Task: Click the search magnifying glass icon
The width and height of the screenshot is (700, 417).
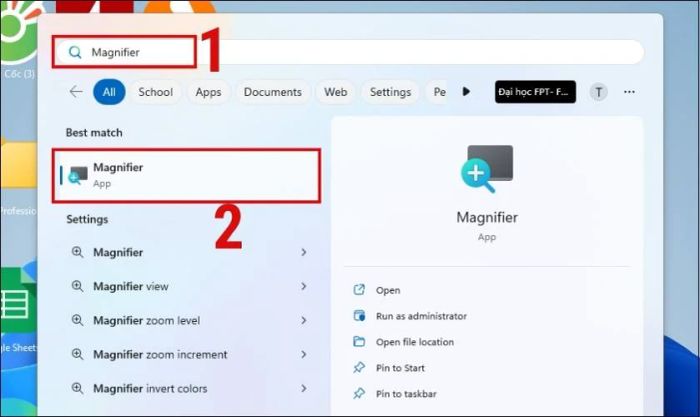Action: pos(75,52)
